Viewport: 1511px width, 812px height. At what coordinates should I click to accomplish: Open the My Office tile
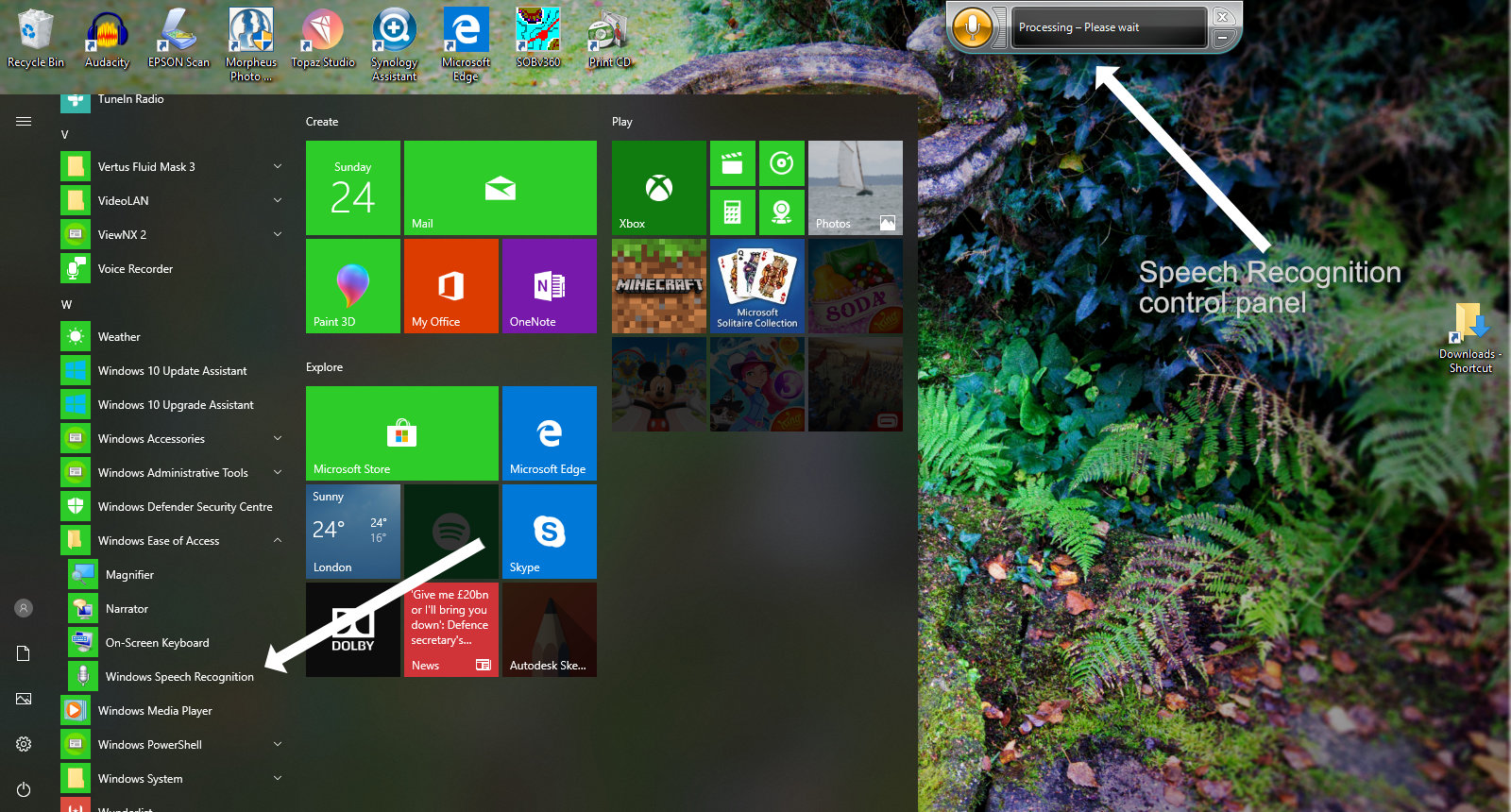pyautogui.click(x=451, y=286)
